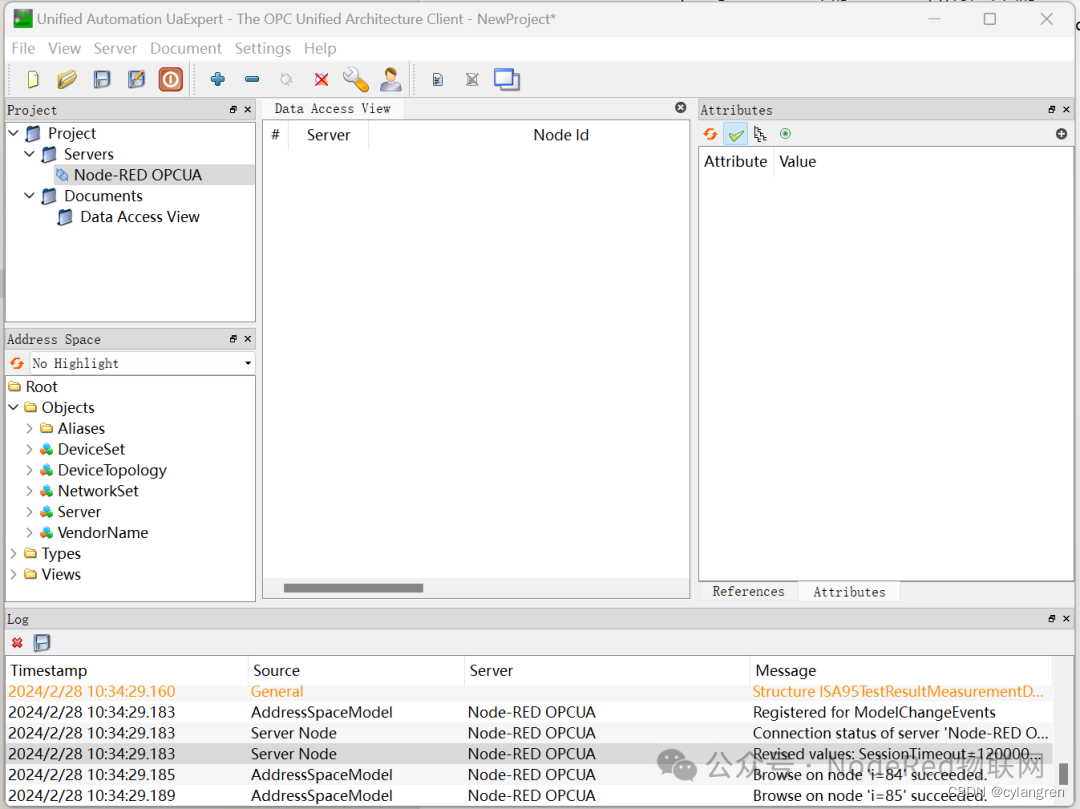The image size is (1080, 809).
Task: Click the Remove Server minus icon
Action: [x=252, y=79]
